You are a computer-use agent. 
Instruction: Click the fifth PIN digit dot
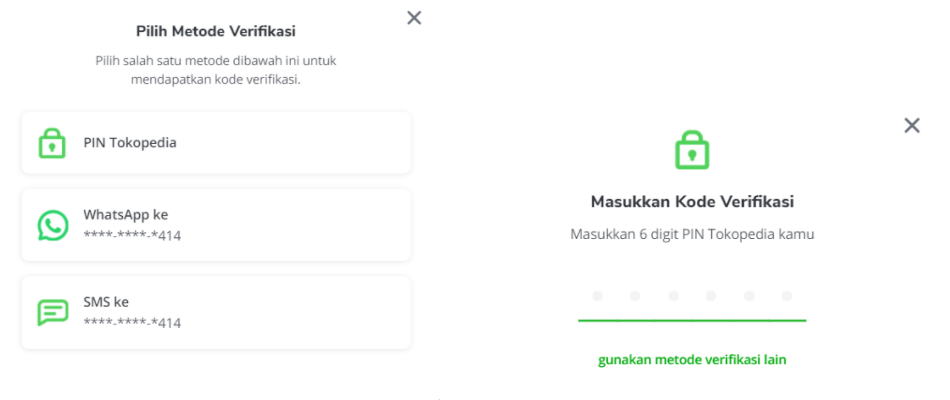click(x=749, y=296)
